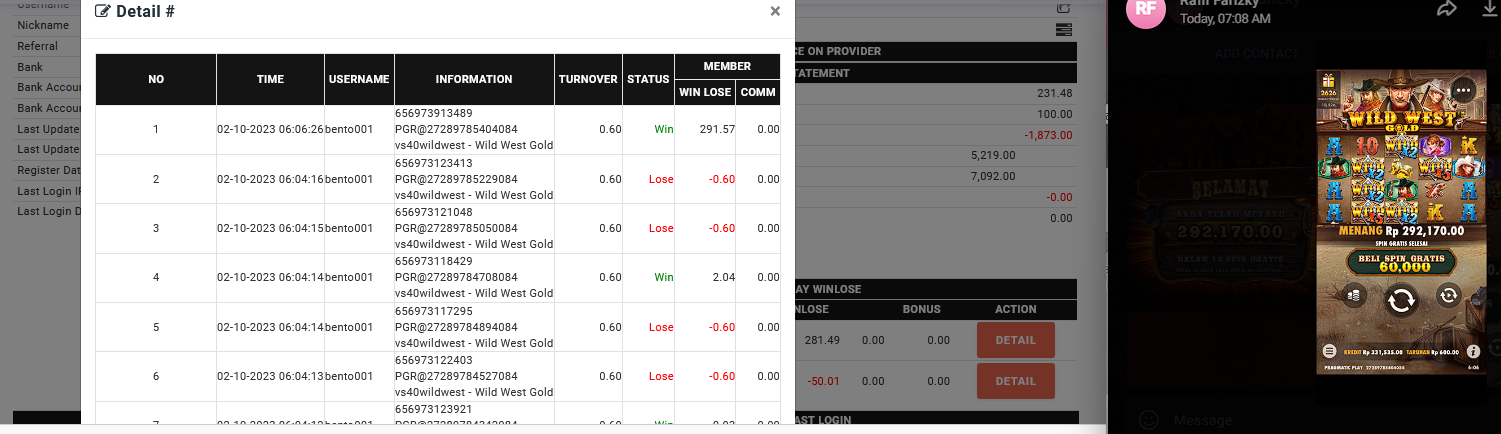Click the 291.57 win amount in row 1
Image resolution: width=1501 pixels, height=434 pixels.
(717, 130)
